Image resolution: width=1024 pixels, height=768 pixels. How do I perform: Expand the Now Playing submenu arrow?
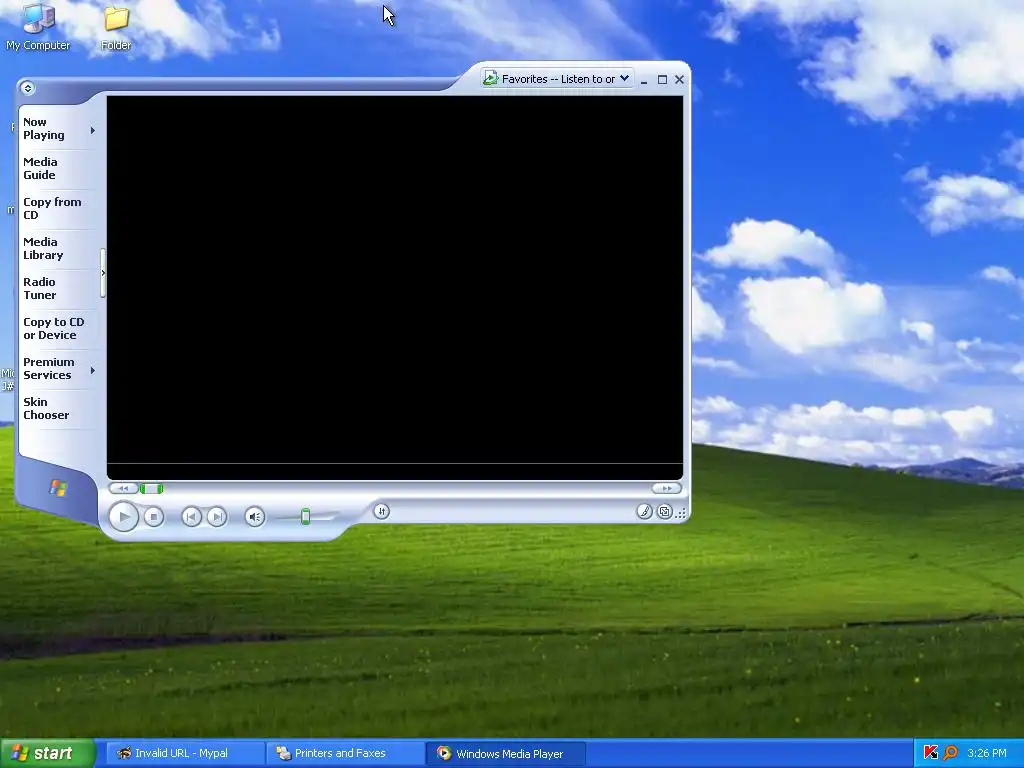pos(93,131)
